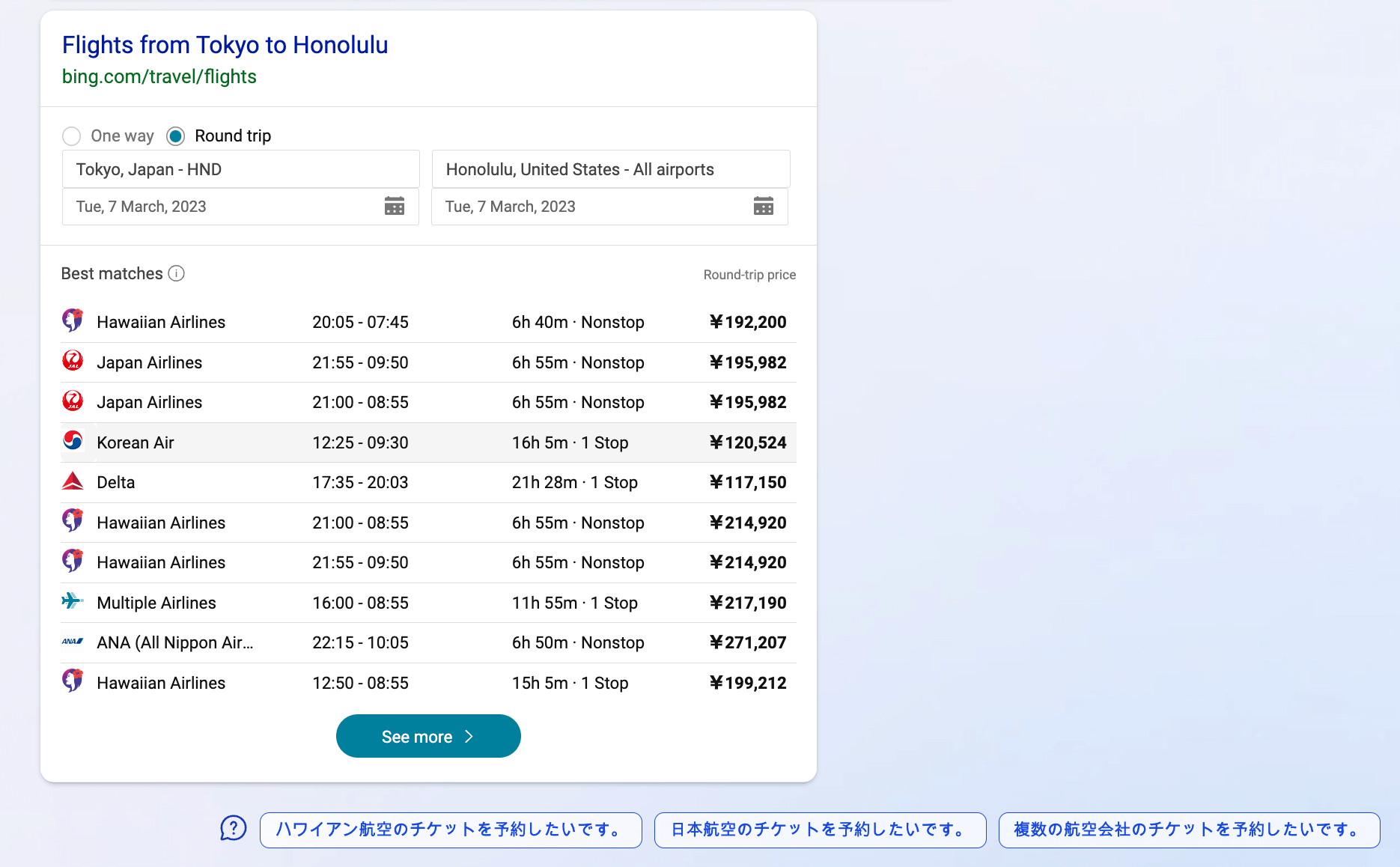The width and height of the screenshot is (1400, 867).
Task: Click the 16:00 - 08:55 flight time
Action: coord(360,603)
